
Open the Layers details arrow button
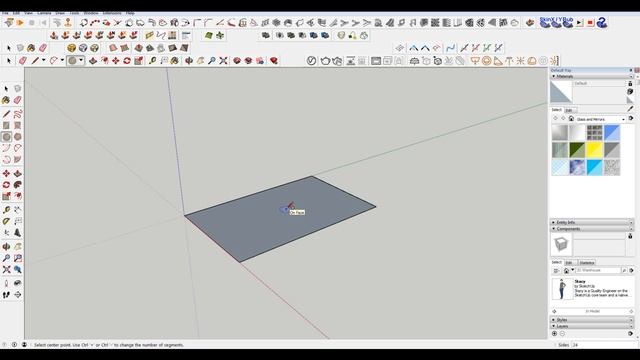631,333
